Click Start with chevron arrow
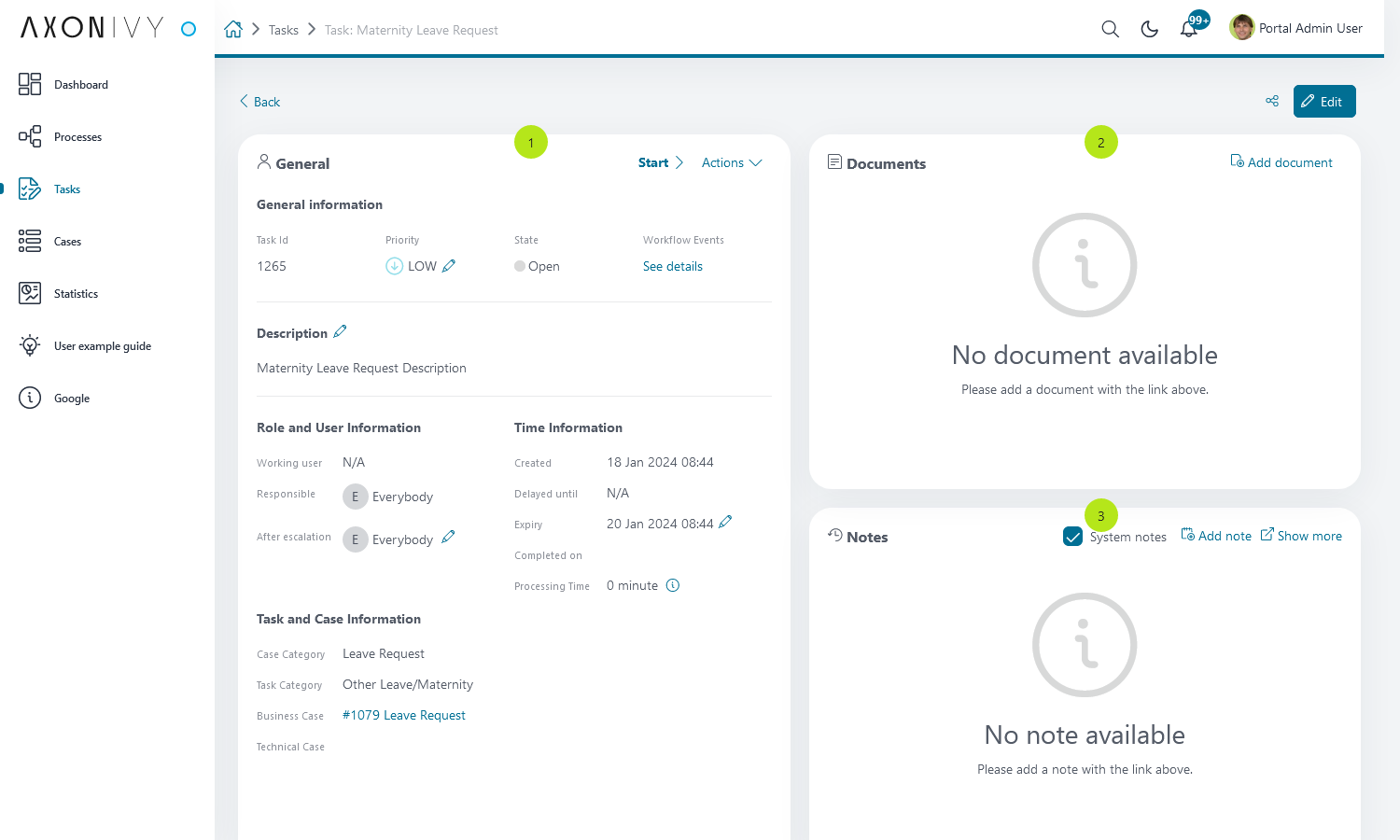1400x840 pixels. click(x=661, y=162)
